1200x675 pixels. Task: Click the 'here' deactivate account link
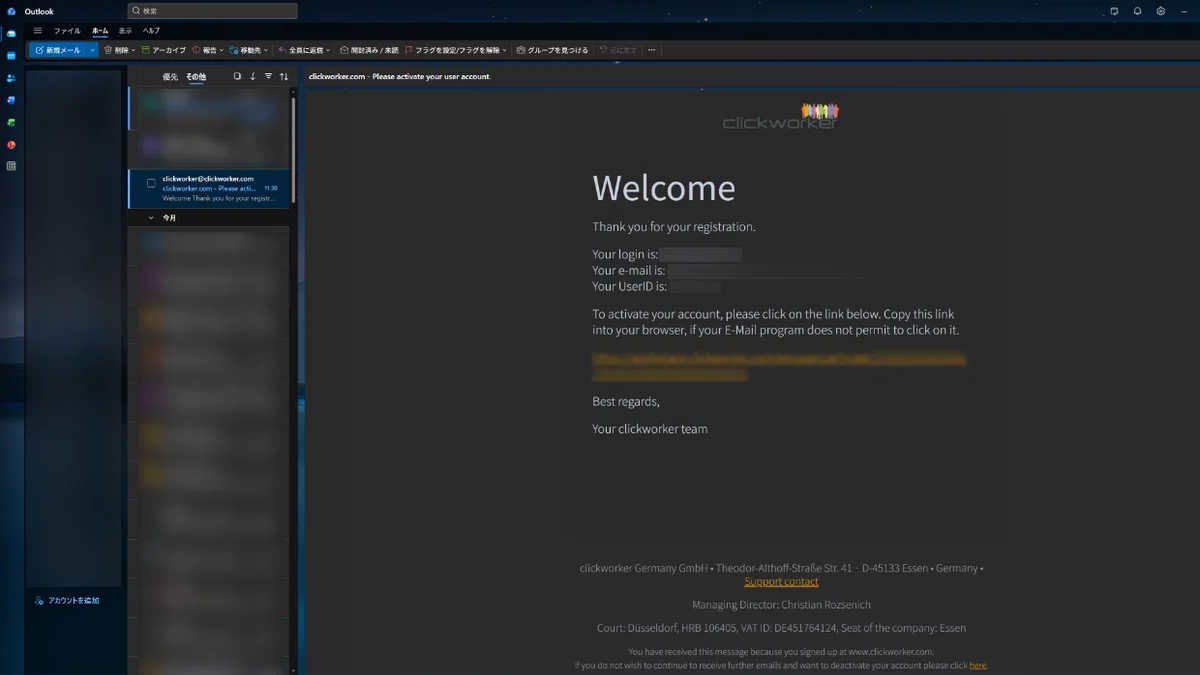[977, 665]
